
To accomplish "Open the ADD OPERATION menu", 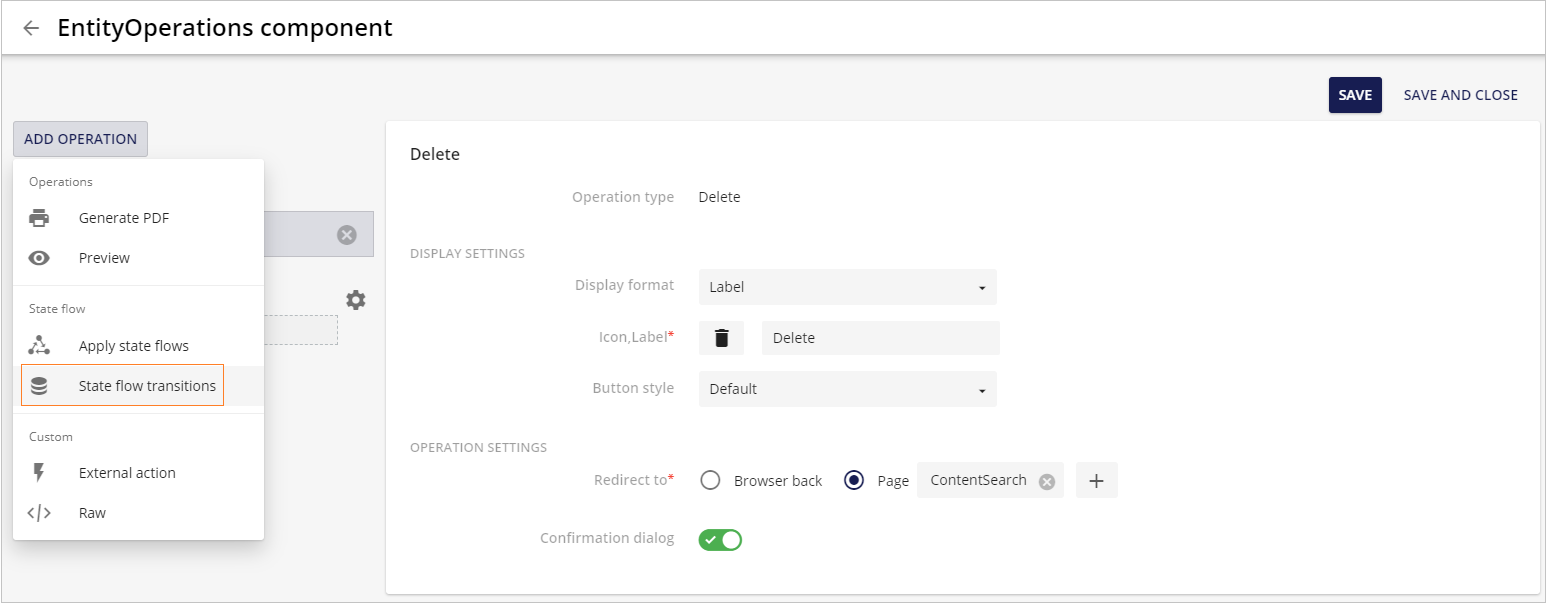I will pyautogui.click(x=80, y=139).
